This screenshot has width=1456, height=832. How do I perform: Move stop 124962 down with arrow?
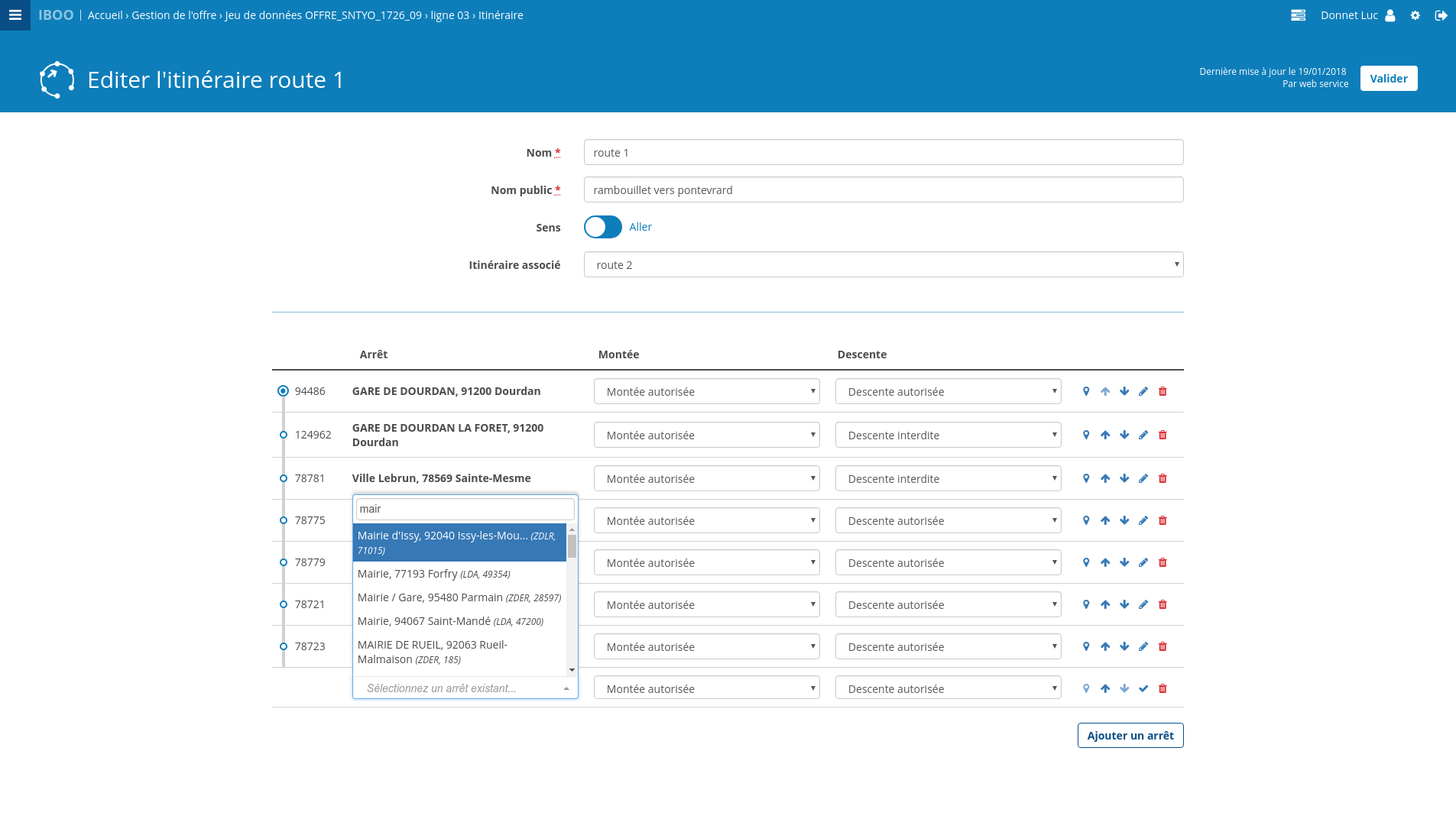click(1124, 435)
